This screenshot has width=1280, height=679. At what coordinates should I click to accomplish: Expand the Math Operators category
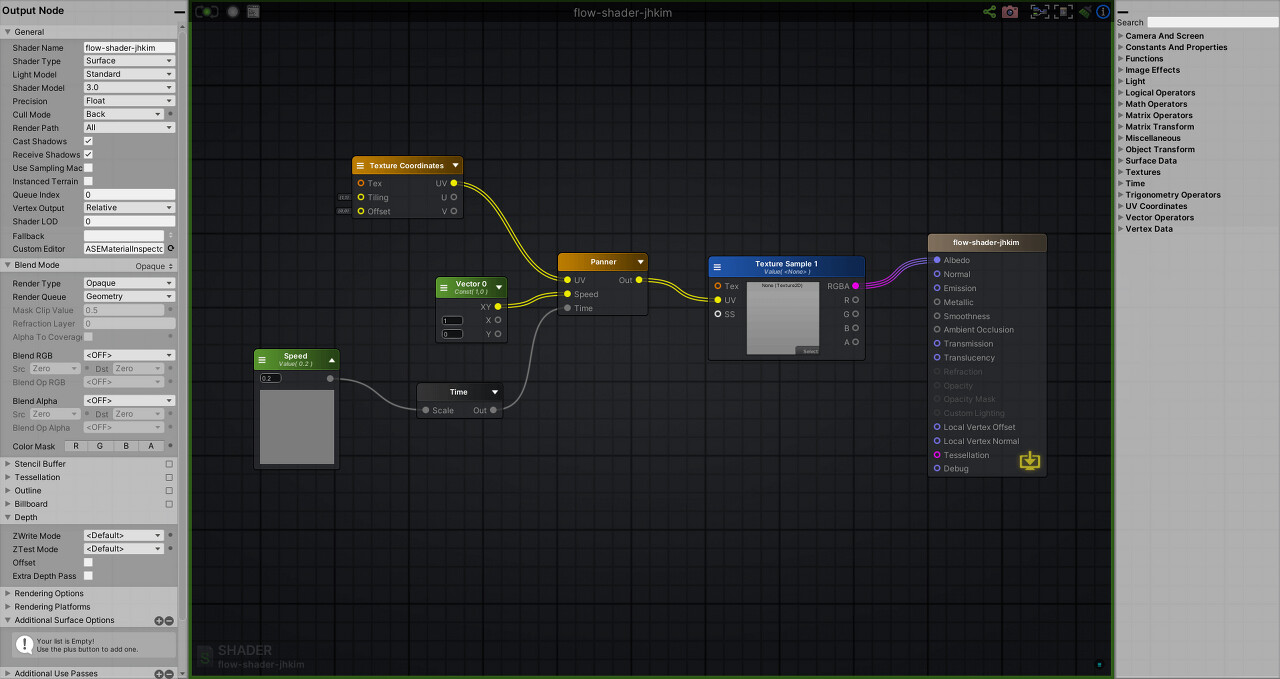[1156, 104]
